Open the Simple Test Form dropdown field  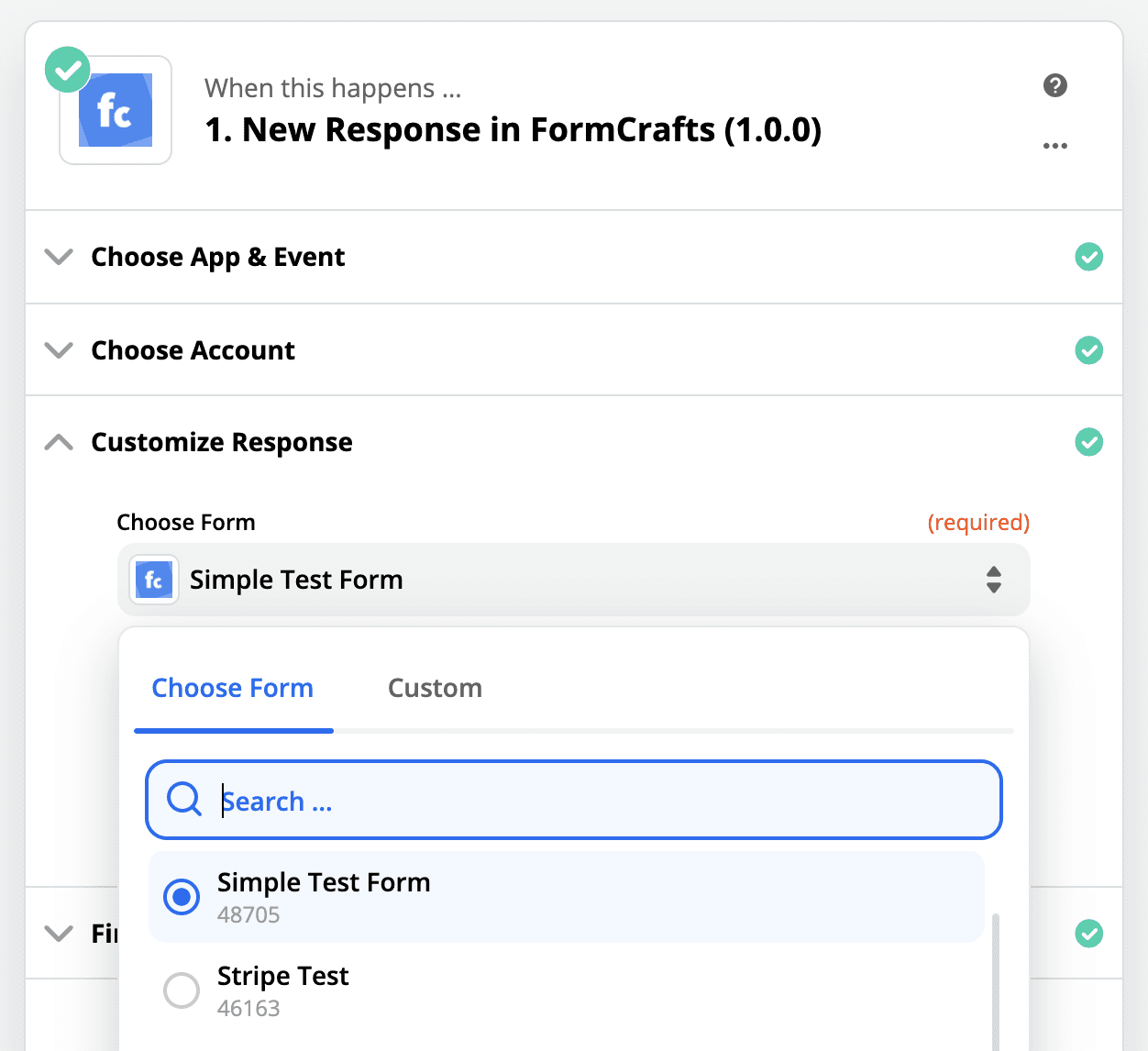574,580
